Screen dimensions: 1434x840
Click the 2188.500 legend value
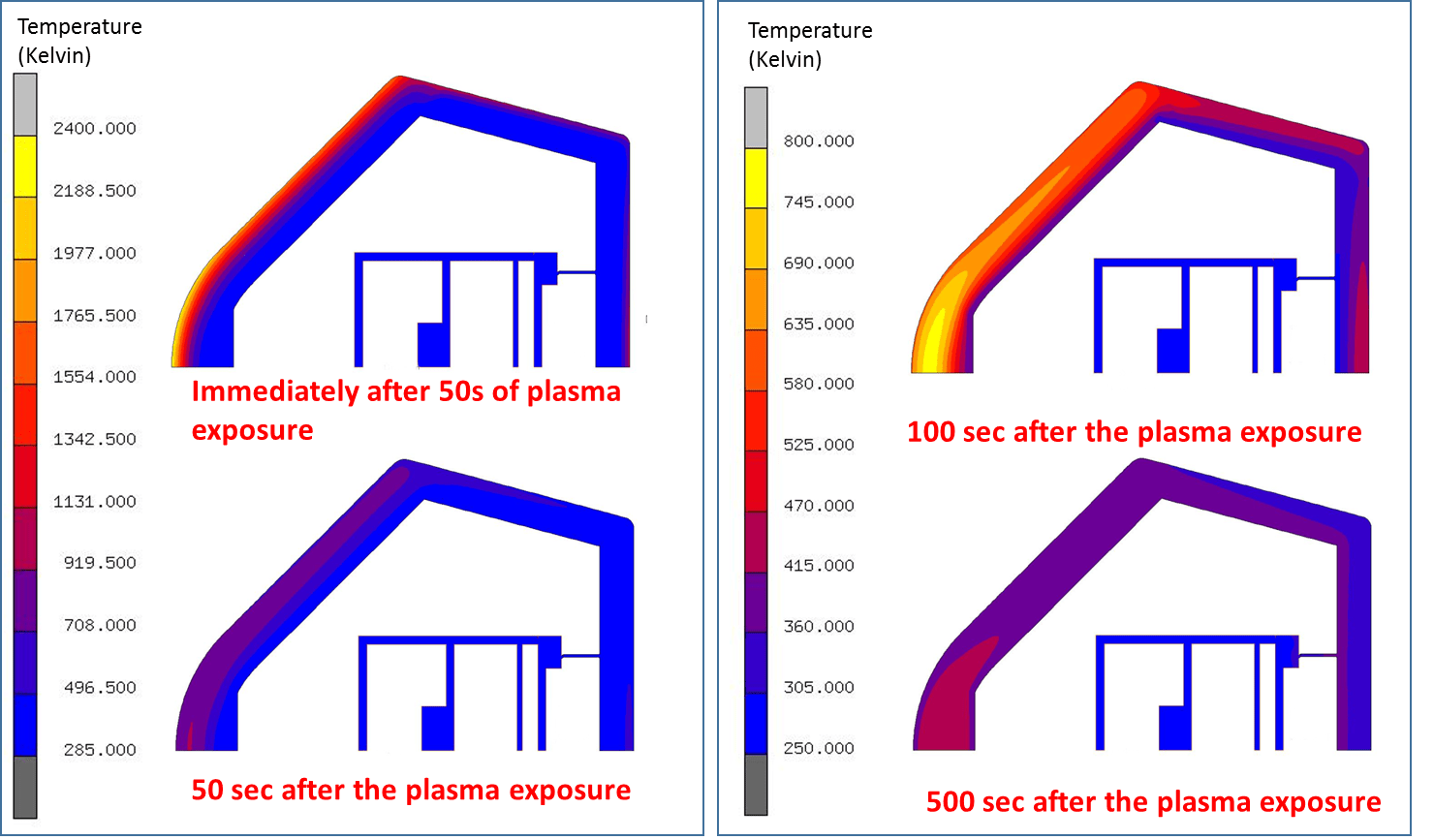pos(94,191)
